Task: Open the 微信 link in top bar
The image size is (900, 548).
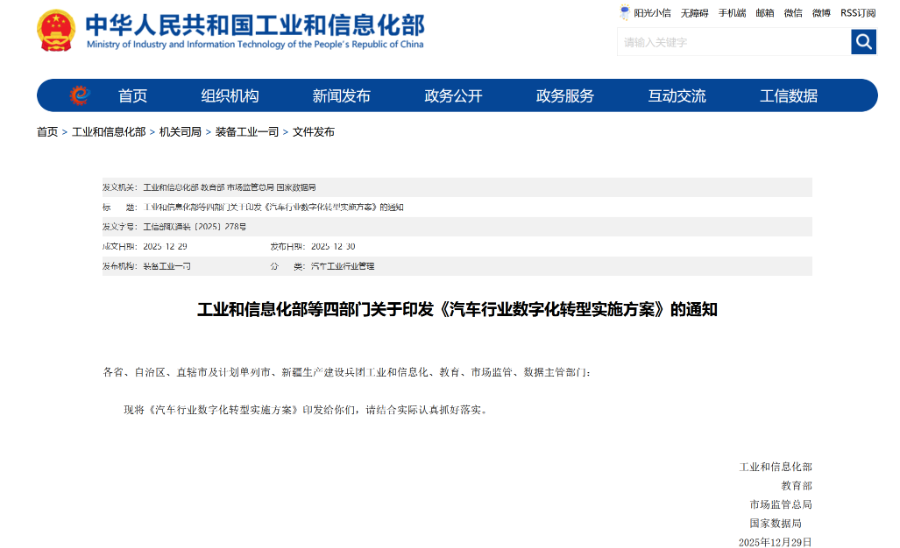Action: click(x=793, y=13)
